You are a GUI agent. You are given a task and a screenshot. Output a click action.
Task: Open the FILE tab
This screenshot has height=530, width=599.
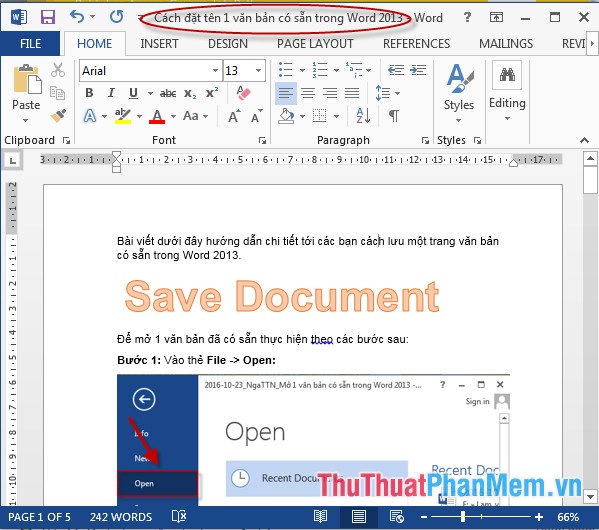[x=30, y=44]
